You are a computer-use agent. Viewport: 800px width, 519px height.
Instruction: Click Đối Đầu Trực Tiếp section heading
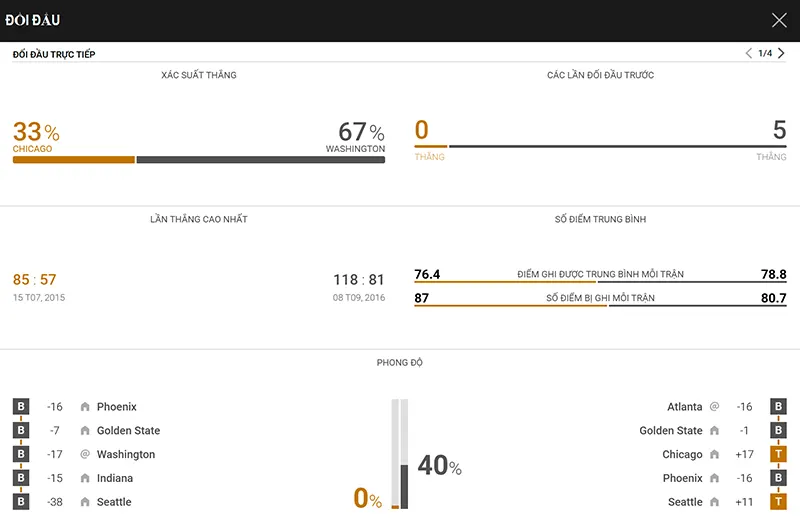[54, 54]
